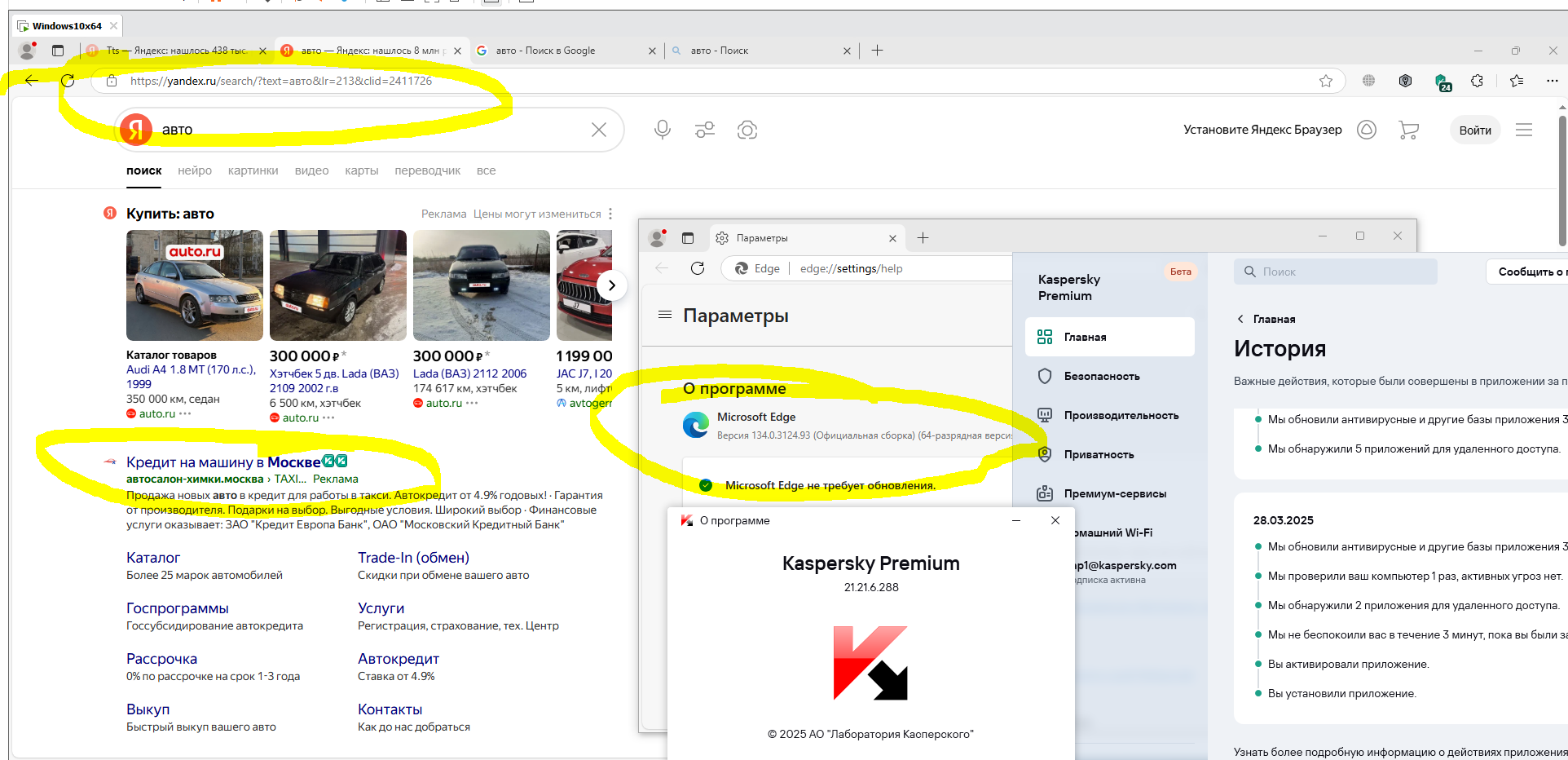Click Premium services icon in Kaspersky
The height and width of the screenshot is (760, 1568).
(1045, 493)
